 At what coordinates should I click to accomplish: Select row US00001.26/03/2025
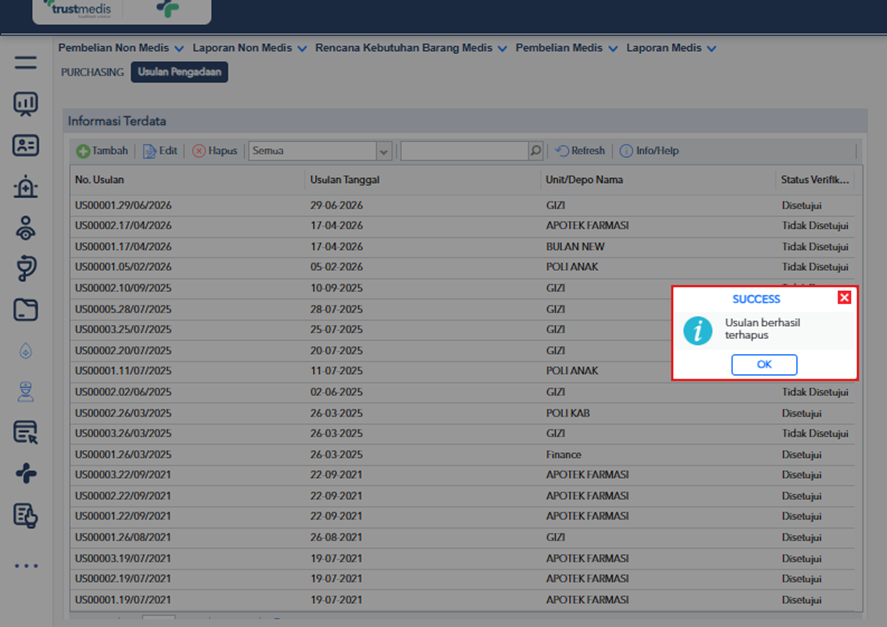[x=463, y=454]
